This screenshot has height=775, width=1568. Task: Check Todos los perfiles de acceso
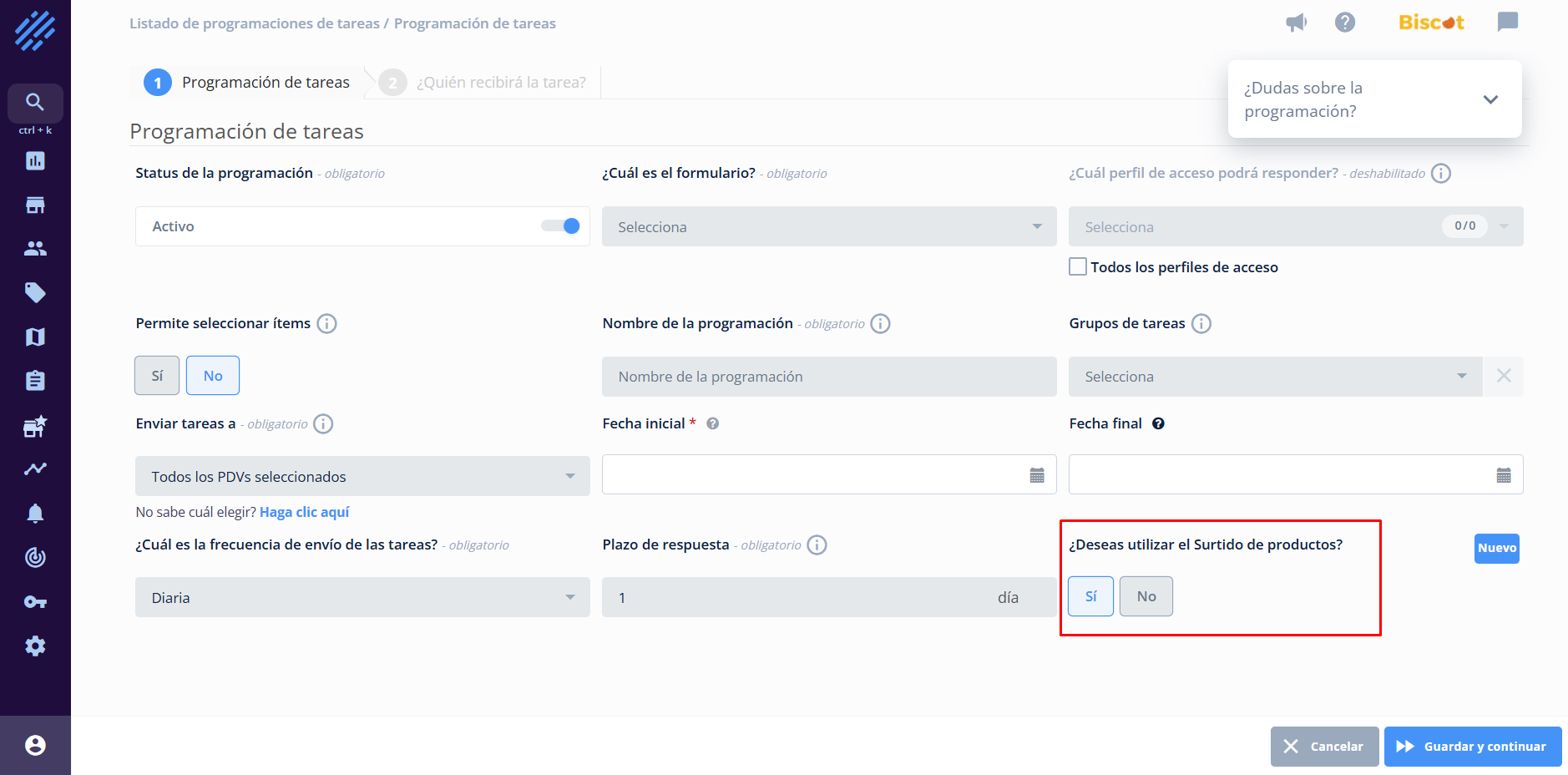(1078, 267)
